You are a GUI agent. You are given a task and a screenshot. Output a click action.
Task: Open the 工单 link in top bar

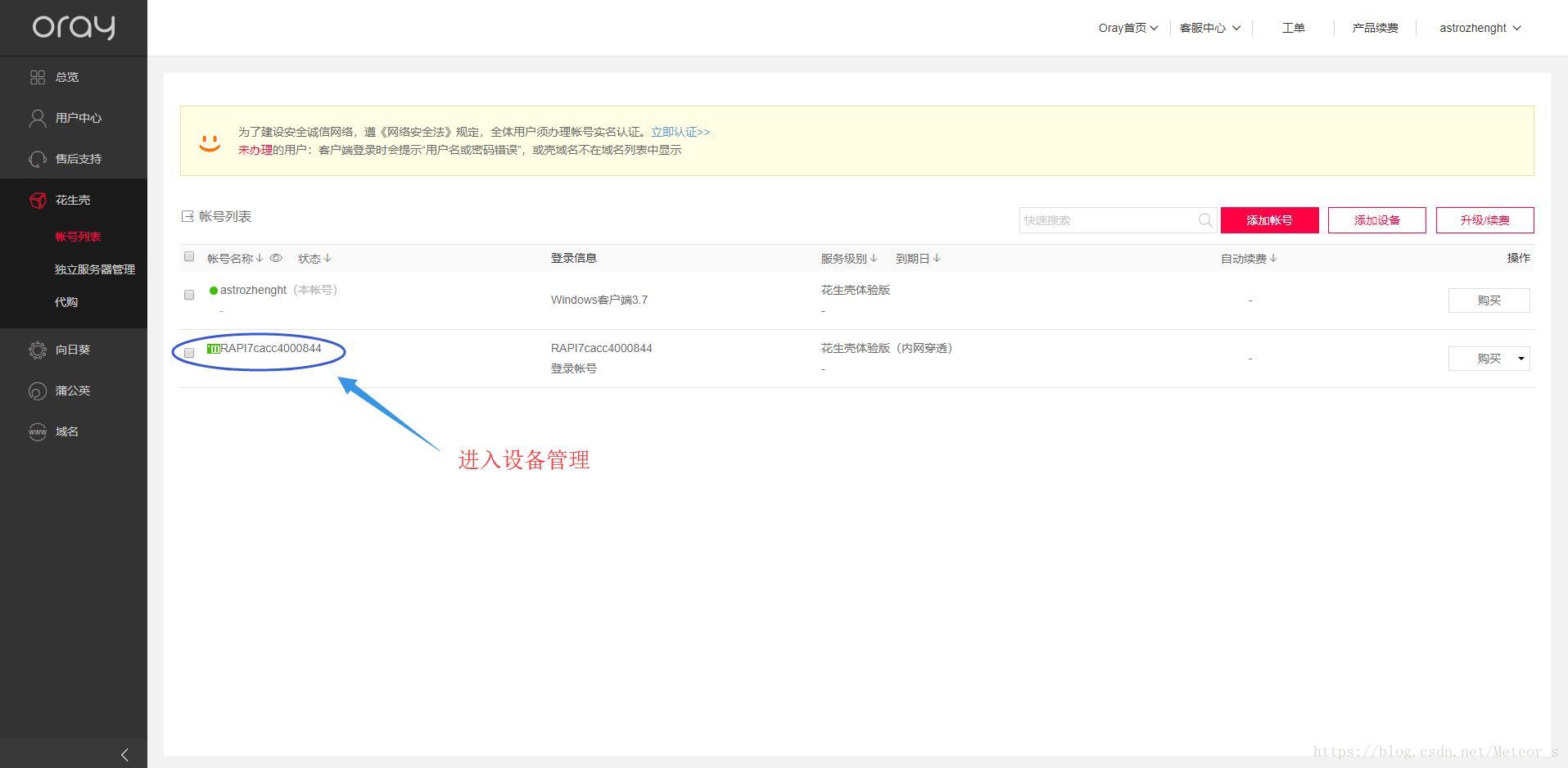pos(1293,28)
